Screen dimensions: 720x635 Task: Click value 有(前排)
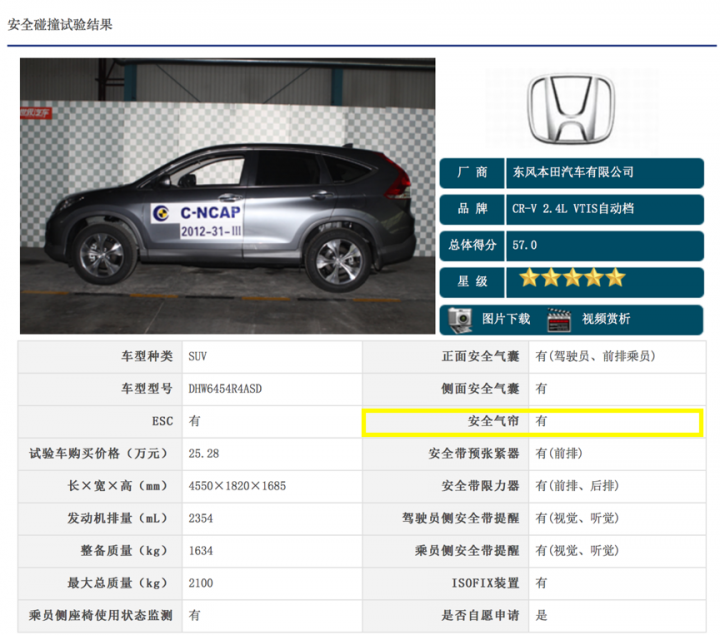point(559,454)
